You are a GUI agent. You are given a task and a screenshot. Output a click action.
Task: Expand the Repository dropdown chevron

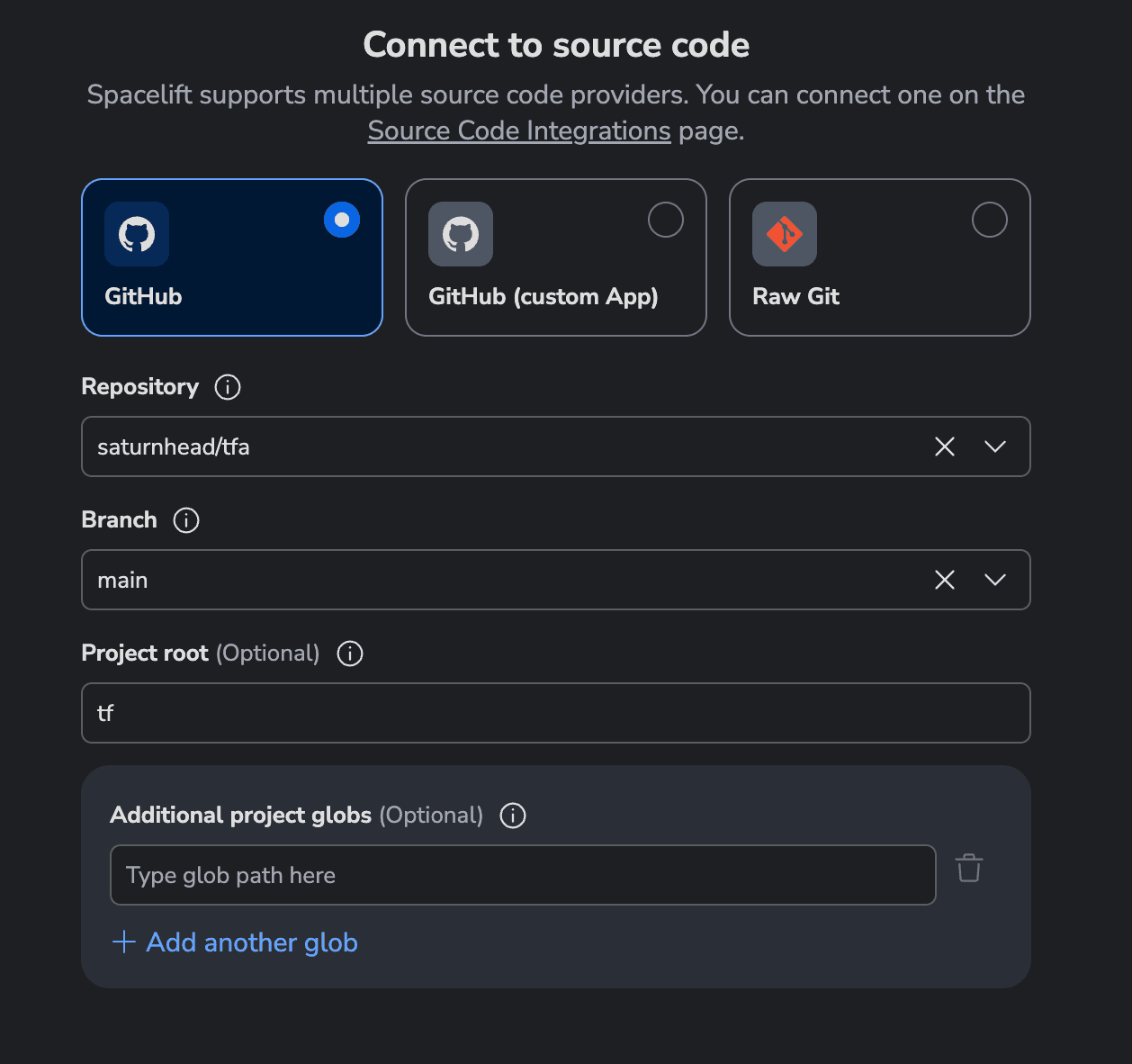click(x=995, y=446)
